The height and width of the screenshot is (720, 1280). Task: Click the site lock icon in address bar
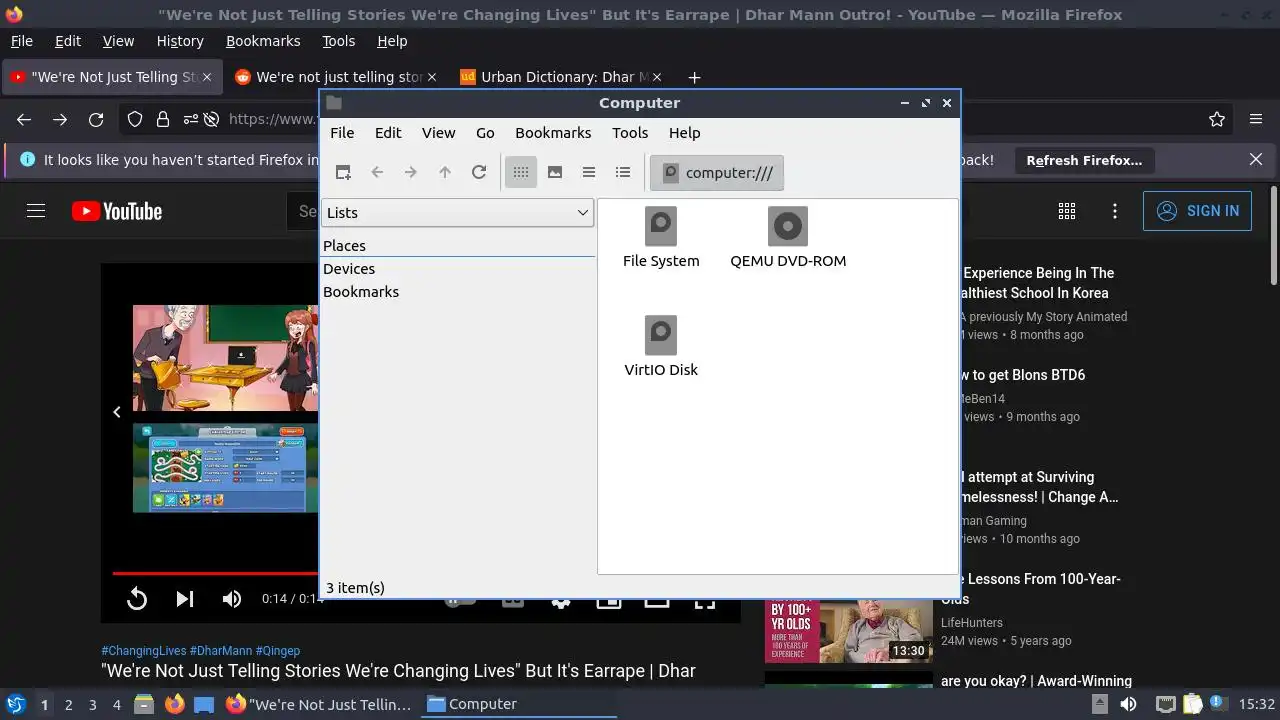[x=163, y=119]
